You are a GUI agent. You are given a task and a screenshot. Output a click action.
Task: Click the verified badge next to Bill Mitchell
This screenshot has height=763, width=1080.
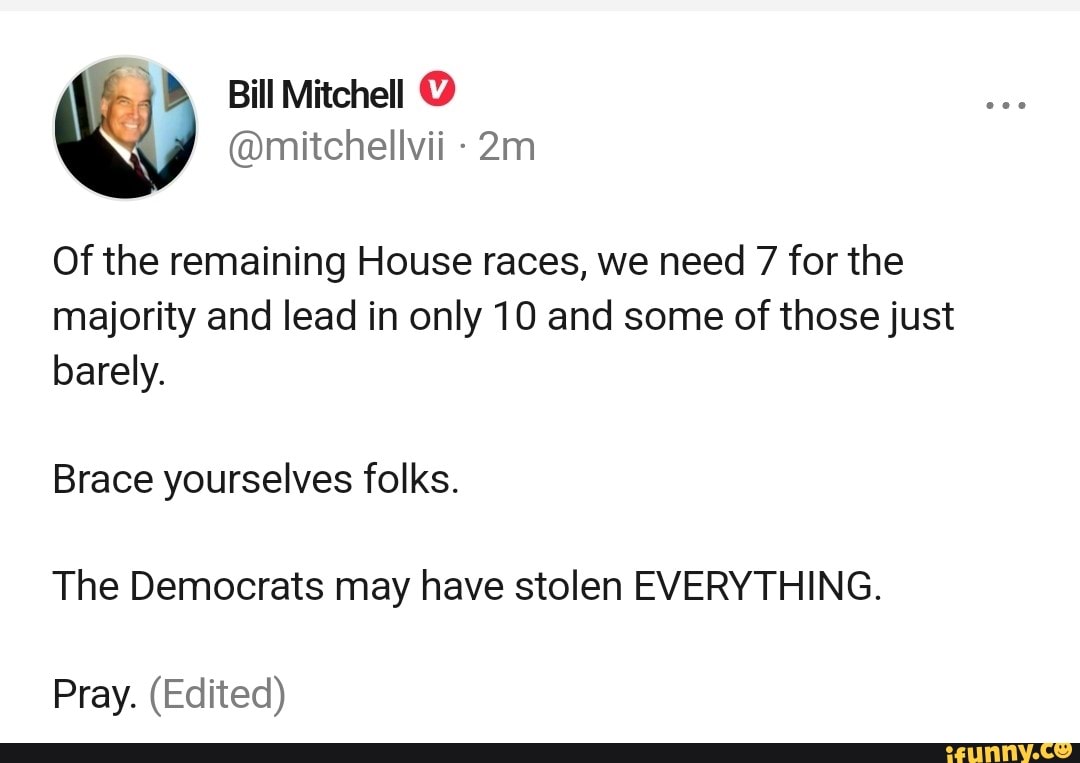pos(438,91)
